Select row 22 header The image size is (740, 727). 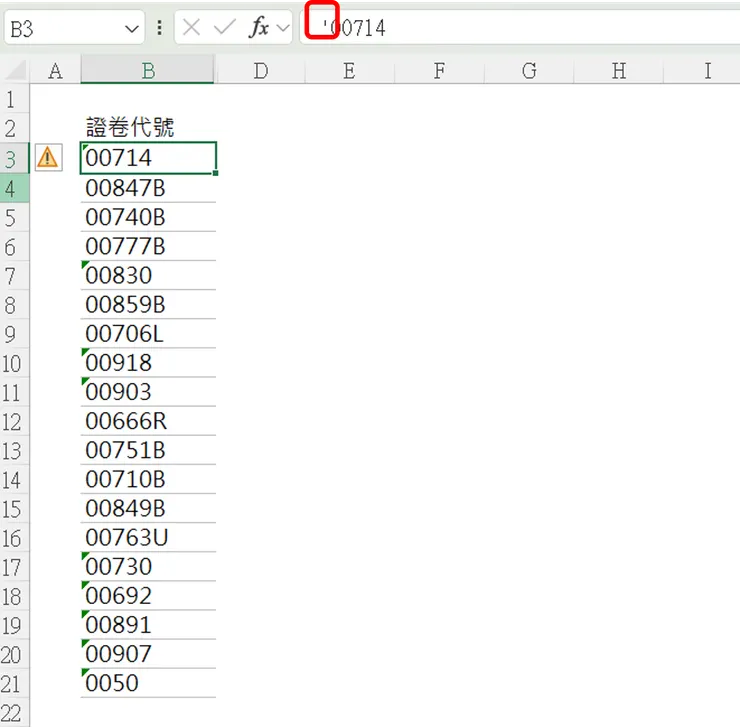[14, 713]
